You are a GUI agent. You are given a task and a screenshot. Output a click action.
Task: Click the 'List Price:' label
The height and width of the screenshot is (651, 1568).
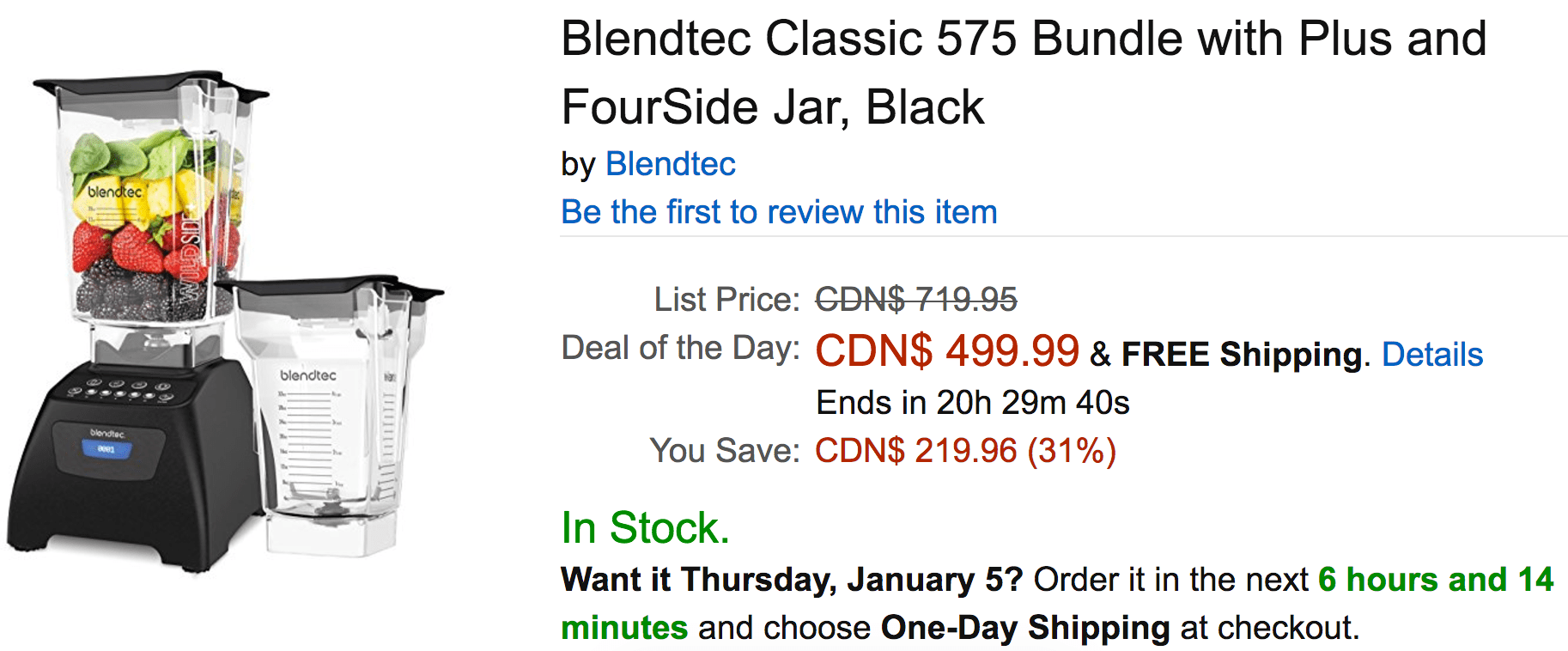click(726, 300)
